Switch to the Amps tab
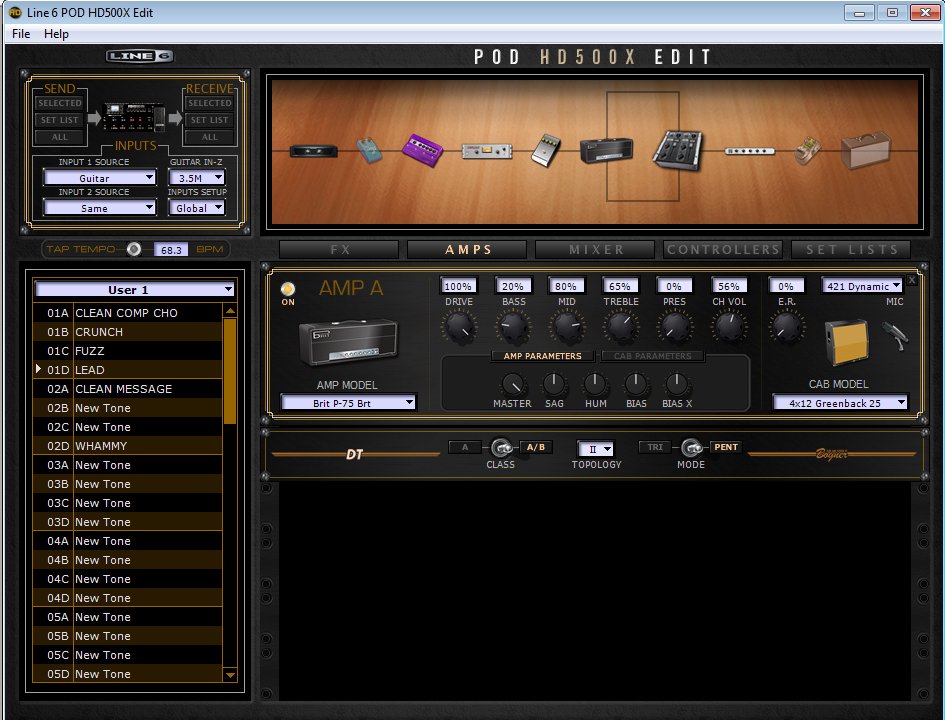Screen dimensions: 945x720 click(x=468, y=249)
